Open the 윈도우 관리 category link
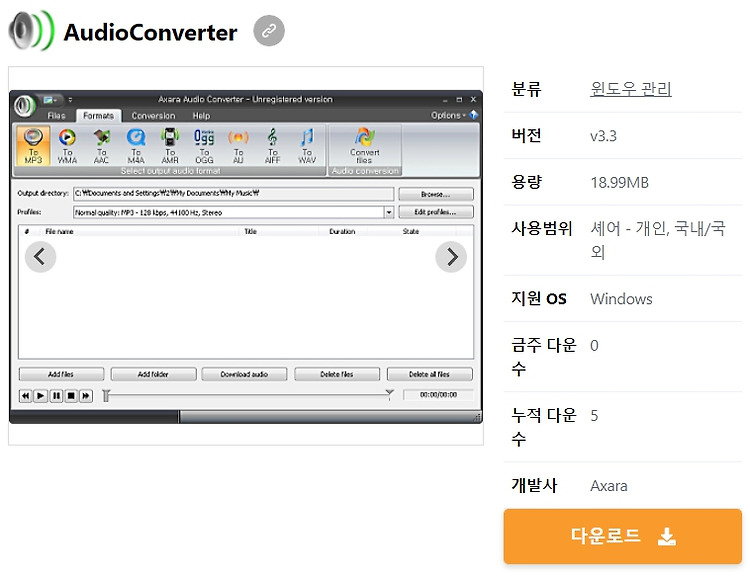 click(630, 89)
